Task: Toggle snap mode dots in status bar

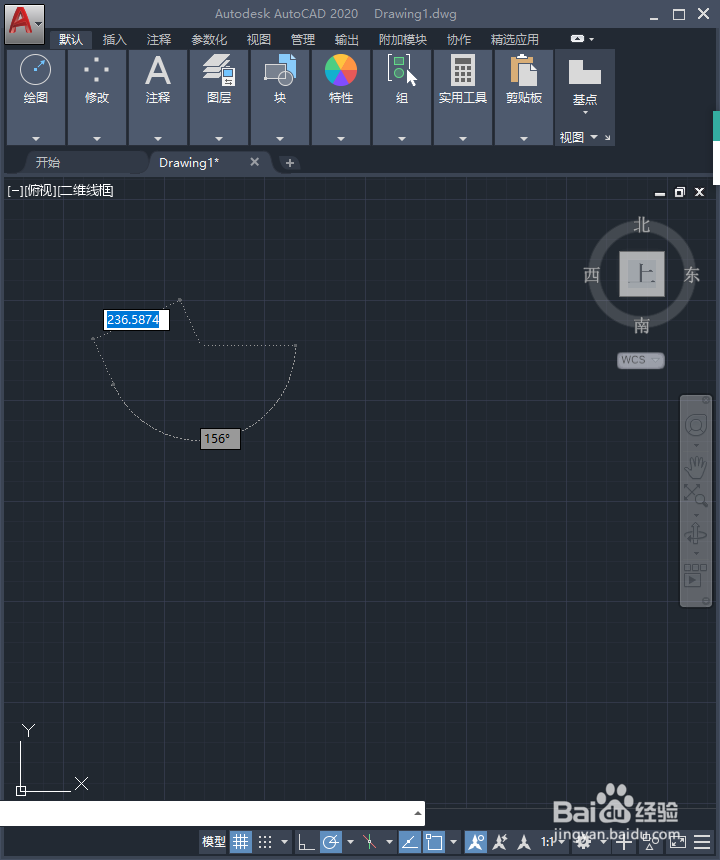Action: (265, 841)
